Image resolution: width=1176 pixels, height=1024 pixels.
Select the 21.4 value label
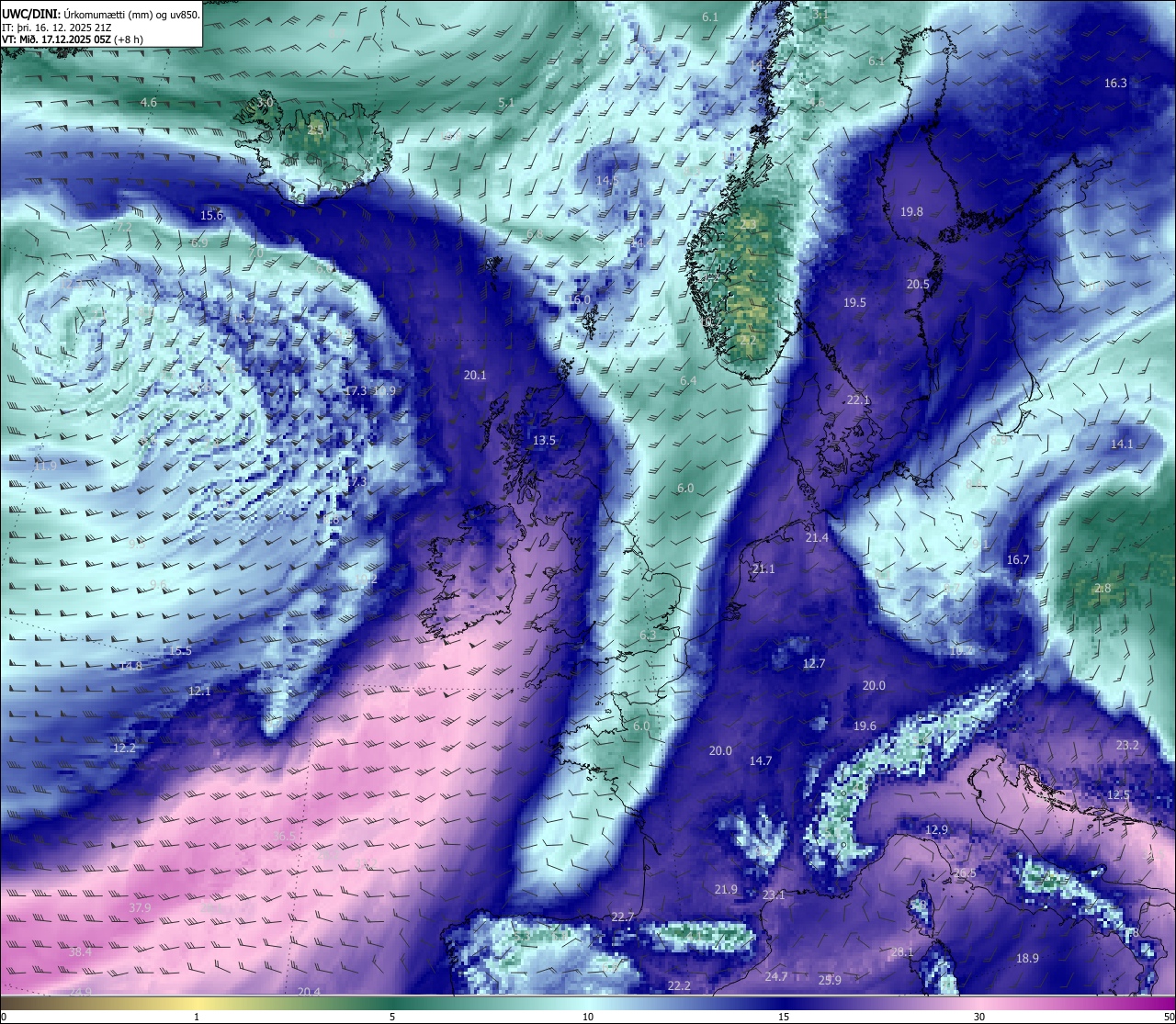coord(817,537)
